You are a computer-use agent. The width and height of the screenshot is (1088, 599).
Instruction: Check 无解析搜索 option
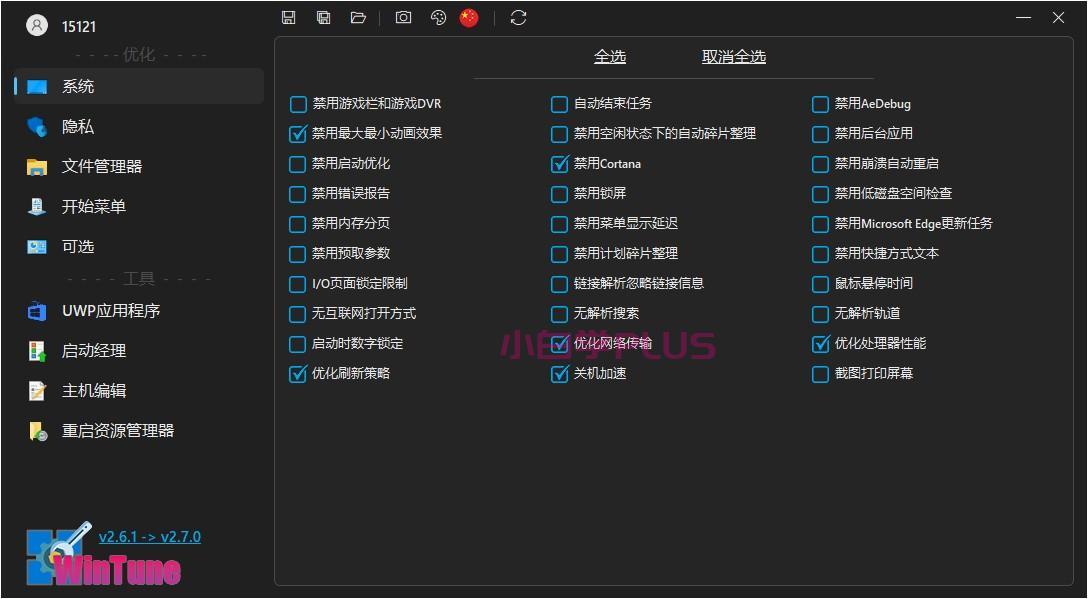pyautogui.click(x=559, y=314)
